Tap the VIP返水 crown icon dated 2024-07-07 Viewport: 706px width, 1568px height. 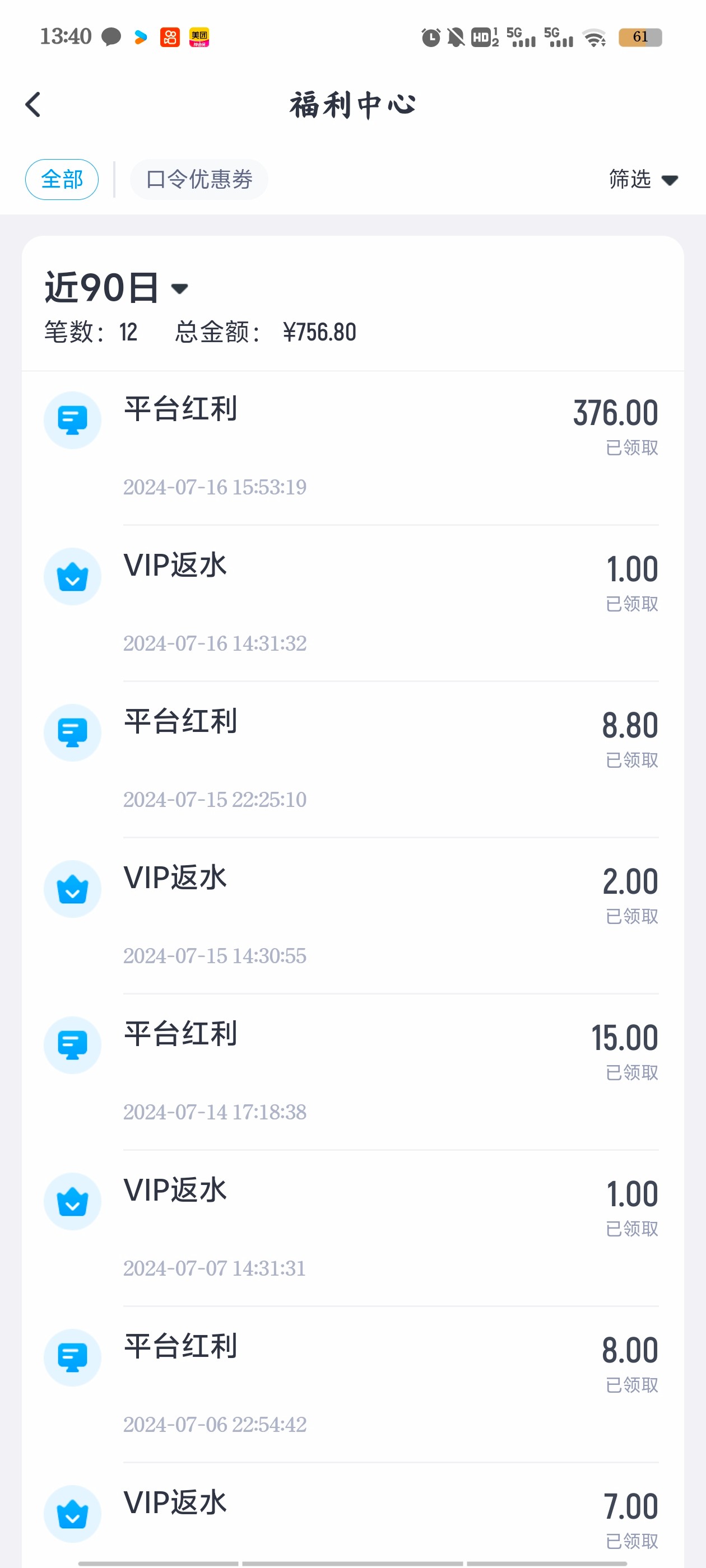(72, 1202)
